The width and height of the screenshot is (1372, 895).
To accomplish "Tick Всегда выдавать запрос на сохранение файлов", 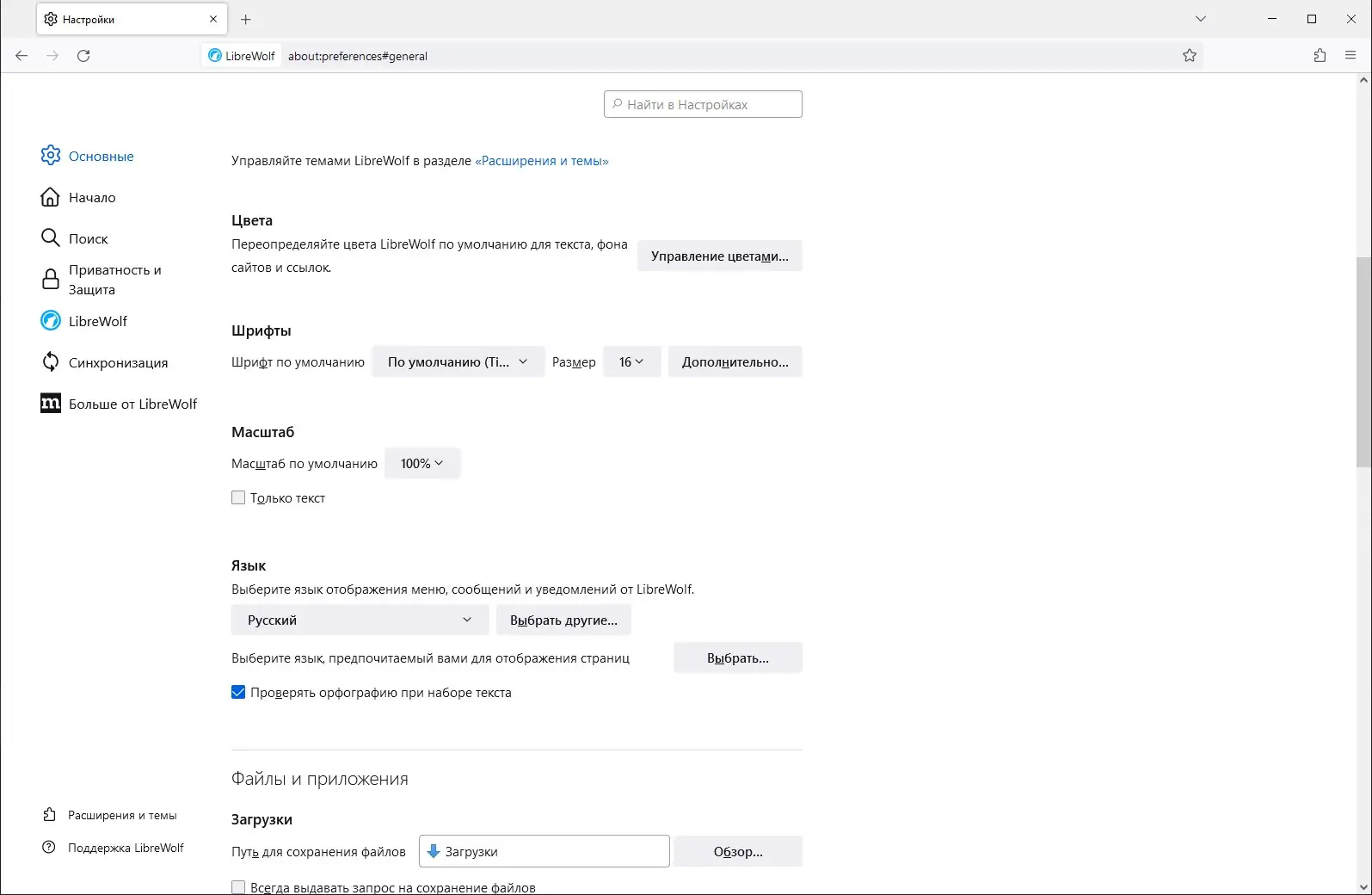I will coord(238,887).
